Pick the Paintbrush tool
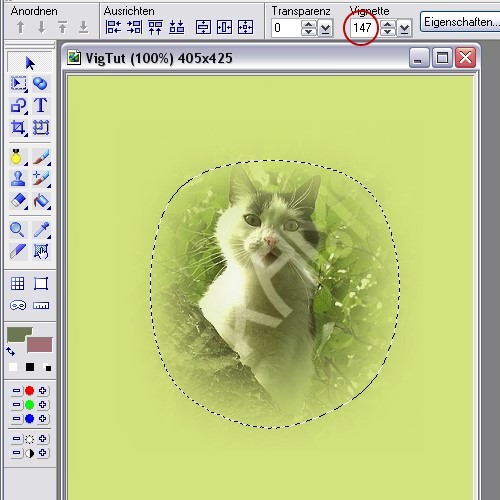Screen dimensions: 500x500 [41, 157]
